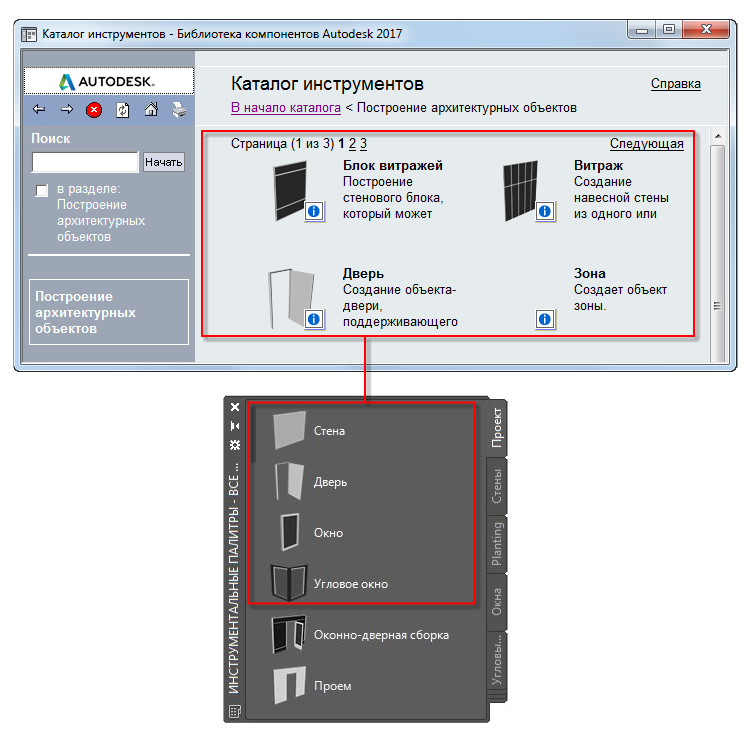
Task: Minimize the catalog window
Action: click(642, 30)
